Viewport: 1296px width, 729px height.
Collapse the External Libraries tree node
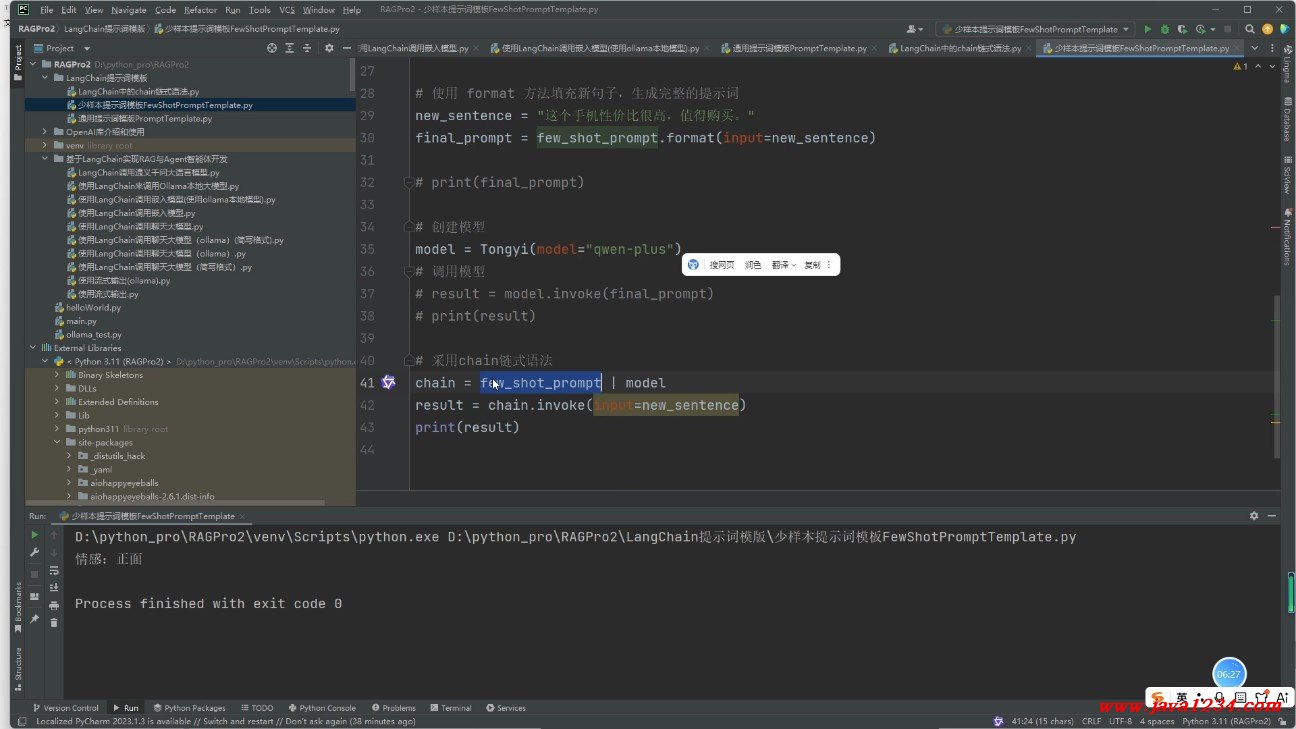coord(33,348)
